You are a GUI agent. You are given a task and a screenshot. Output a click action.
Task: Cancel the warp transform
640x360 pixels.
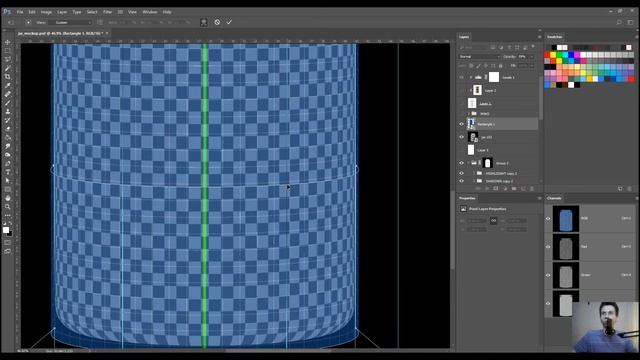pos(217,22)
